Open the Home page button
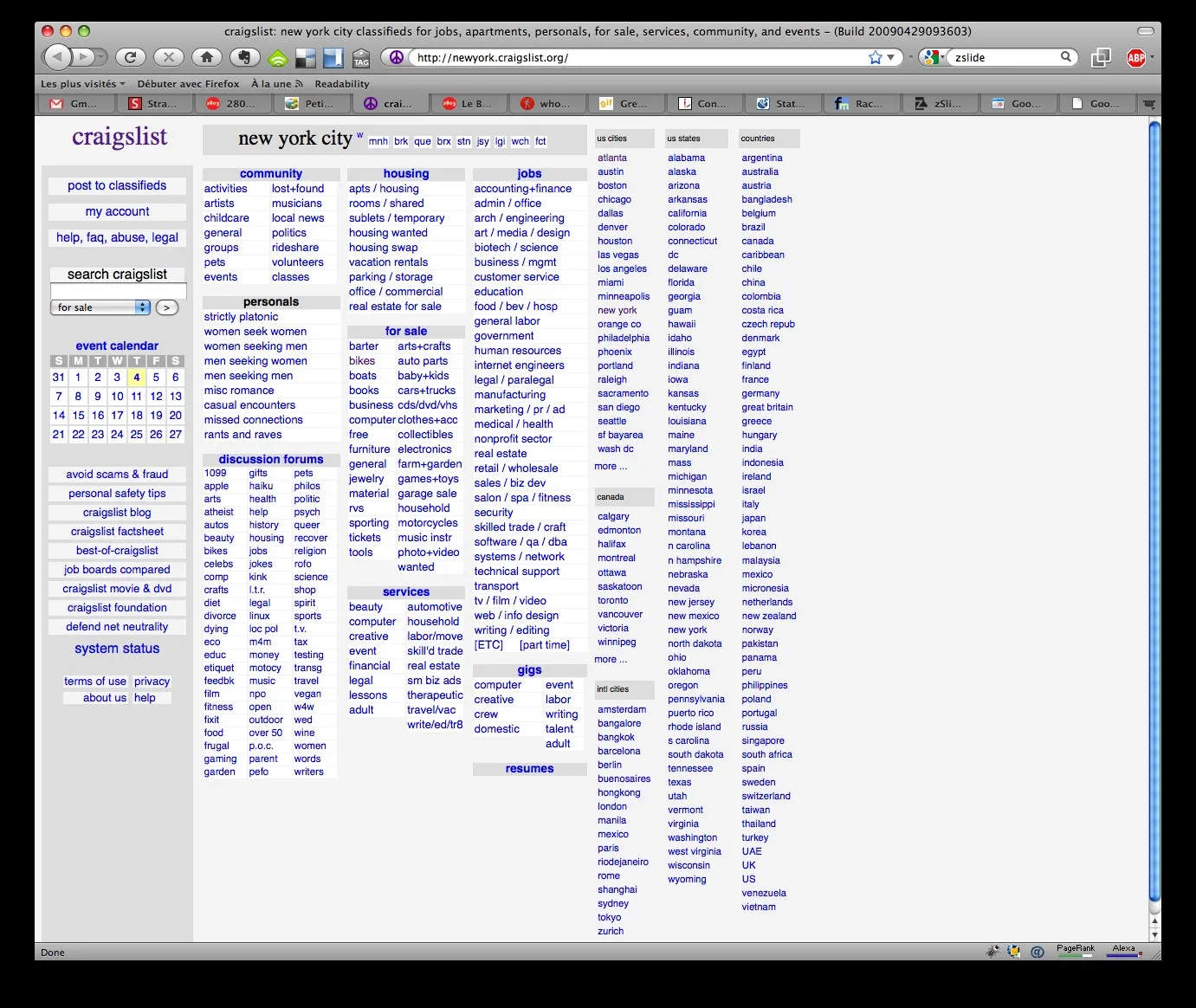Screen dimensions: 1196x1008 [x=206, y=57]
